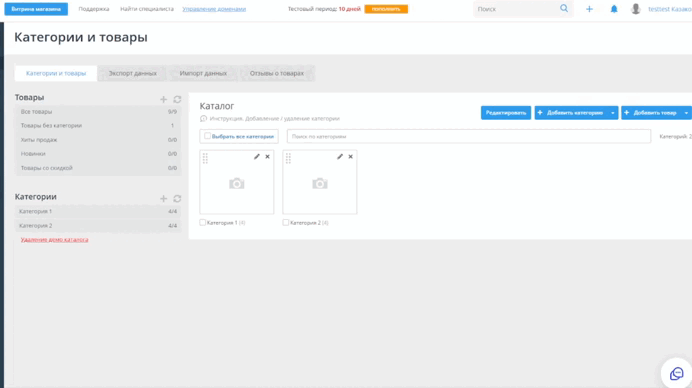Click the Добавить товар button
692x388 pixels.
click(651, 113)
